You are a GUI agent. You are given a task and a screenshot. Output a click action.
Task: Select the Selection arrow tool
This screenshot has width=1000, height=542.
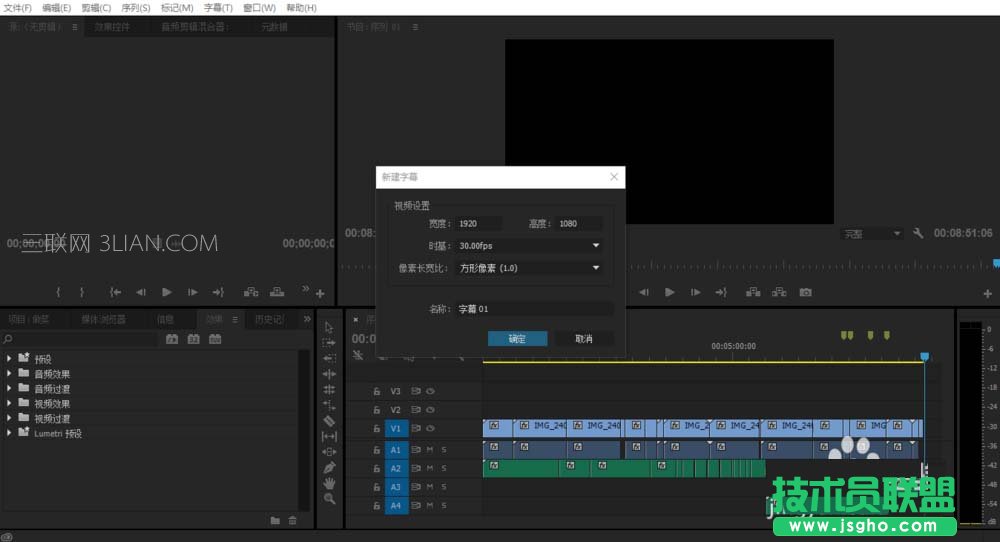(329, 327)
